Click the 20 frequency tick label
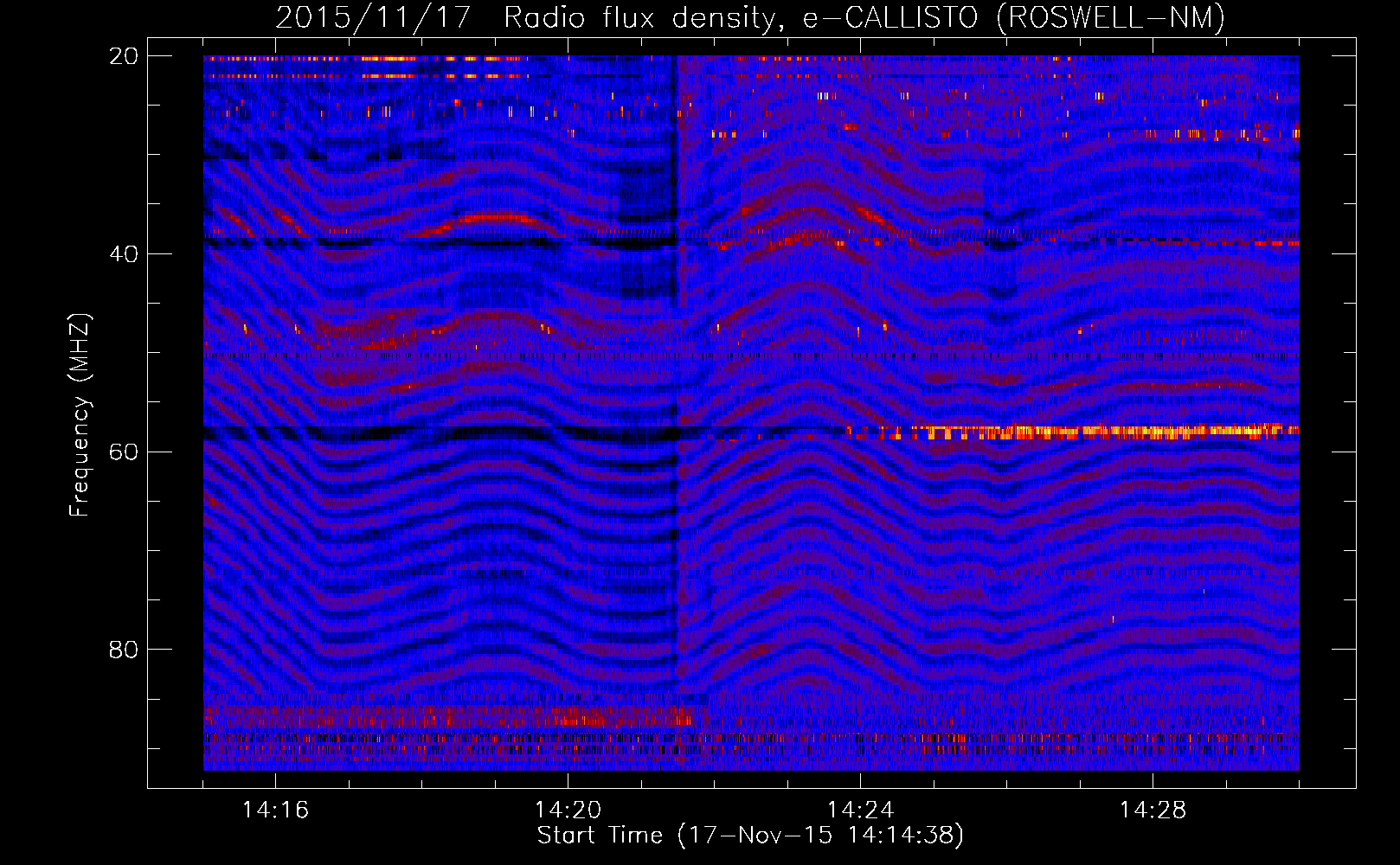The image size is (1400, 865). coord(124,56)
